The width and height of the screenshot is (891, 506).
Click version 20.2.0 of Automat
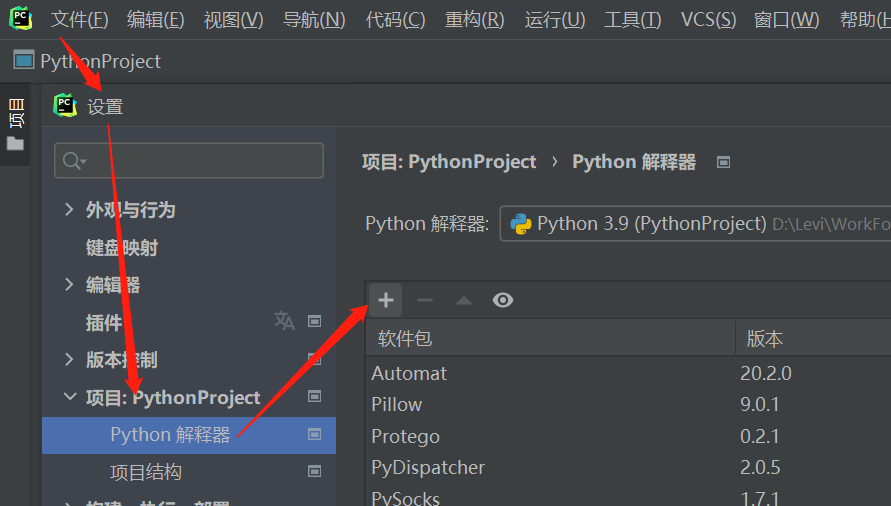click(x=766, y=374)
